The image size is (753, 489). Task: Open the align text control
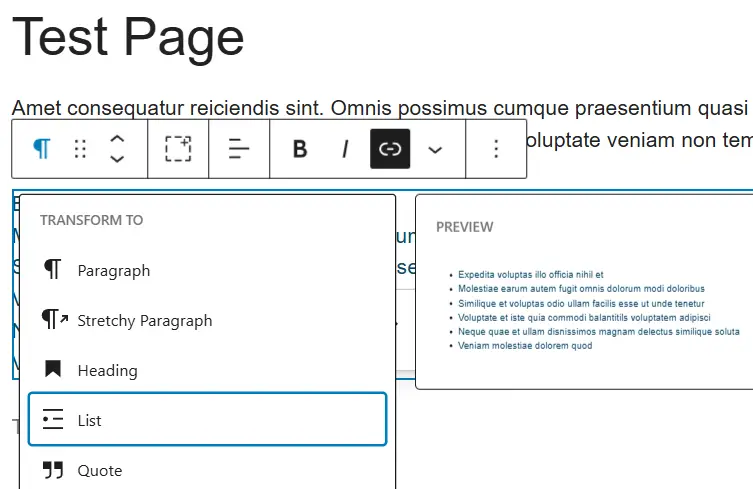pyautogui.click(x=239, y=149)
